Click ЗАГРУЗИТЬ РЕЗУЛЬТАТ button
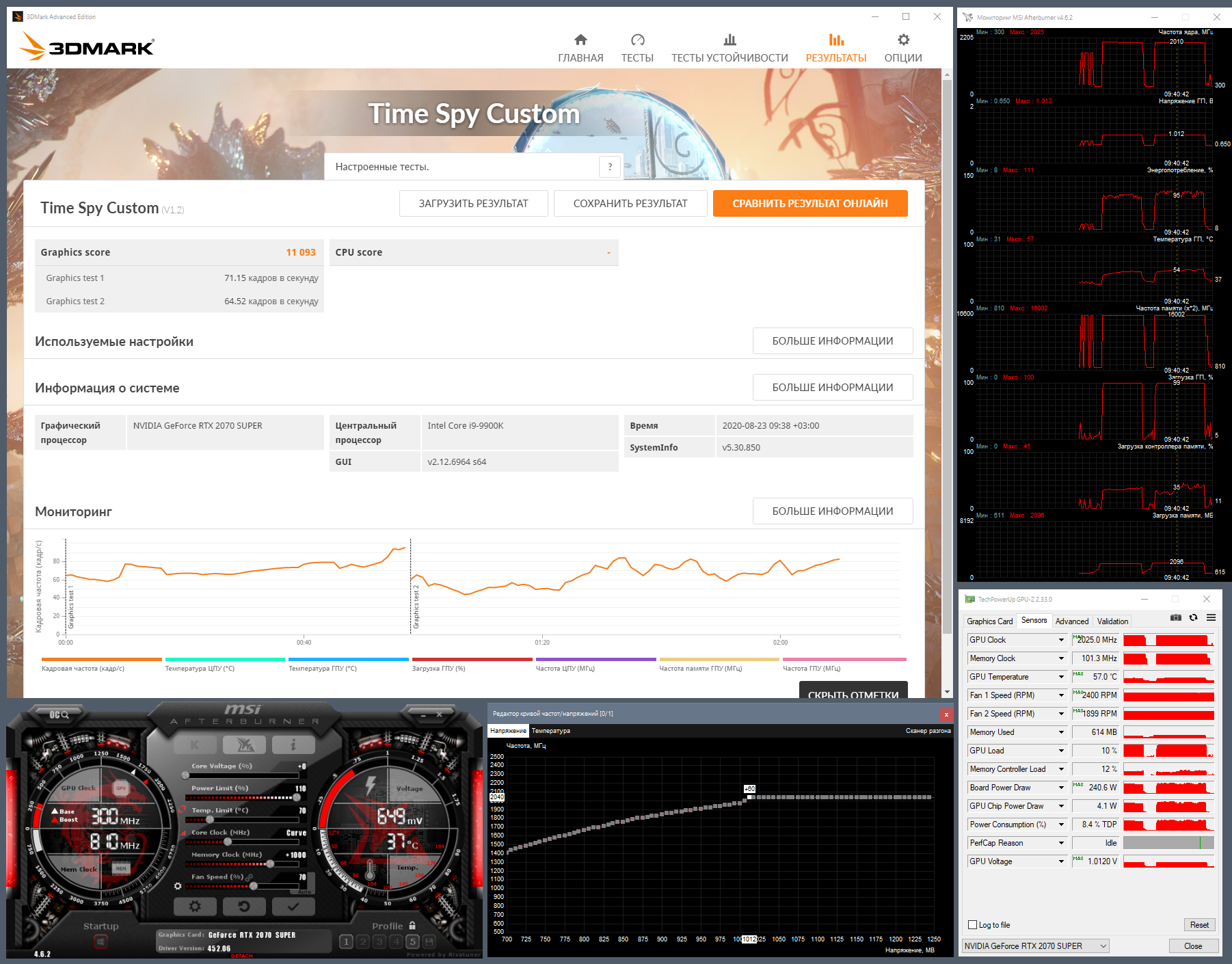This screenshot has width=1232, height=964. pos(473,203)
